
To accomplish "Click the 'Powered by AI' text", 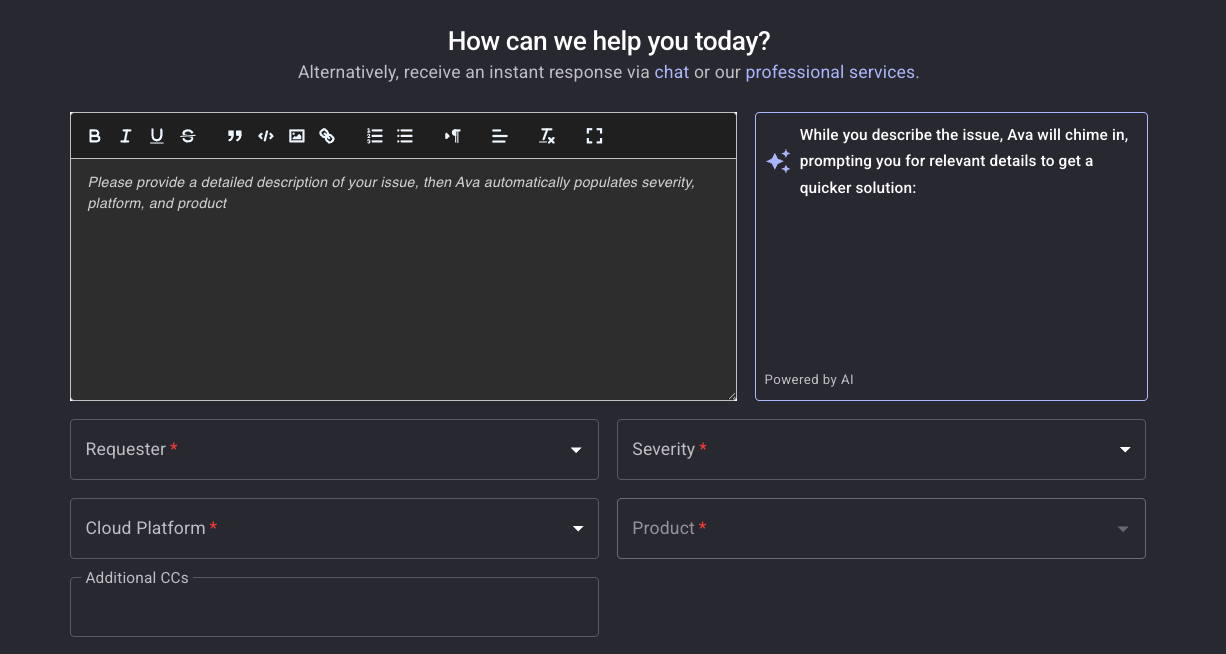I will pos(809,380).
